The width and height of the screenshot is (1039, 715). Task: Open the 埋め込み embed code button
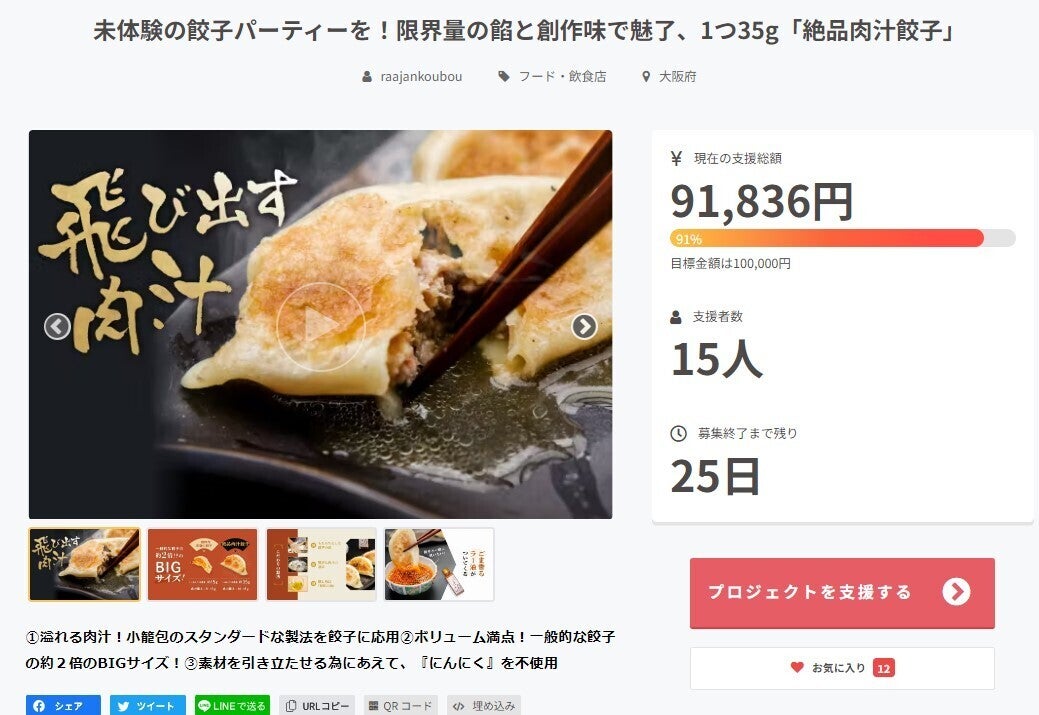(484, 706)
